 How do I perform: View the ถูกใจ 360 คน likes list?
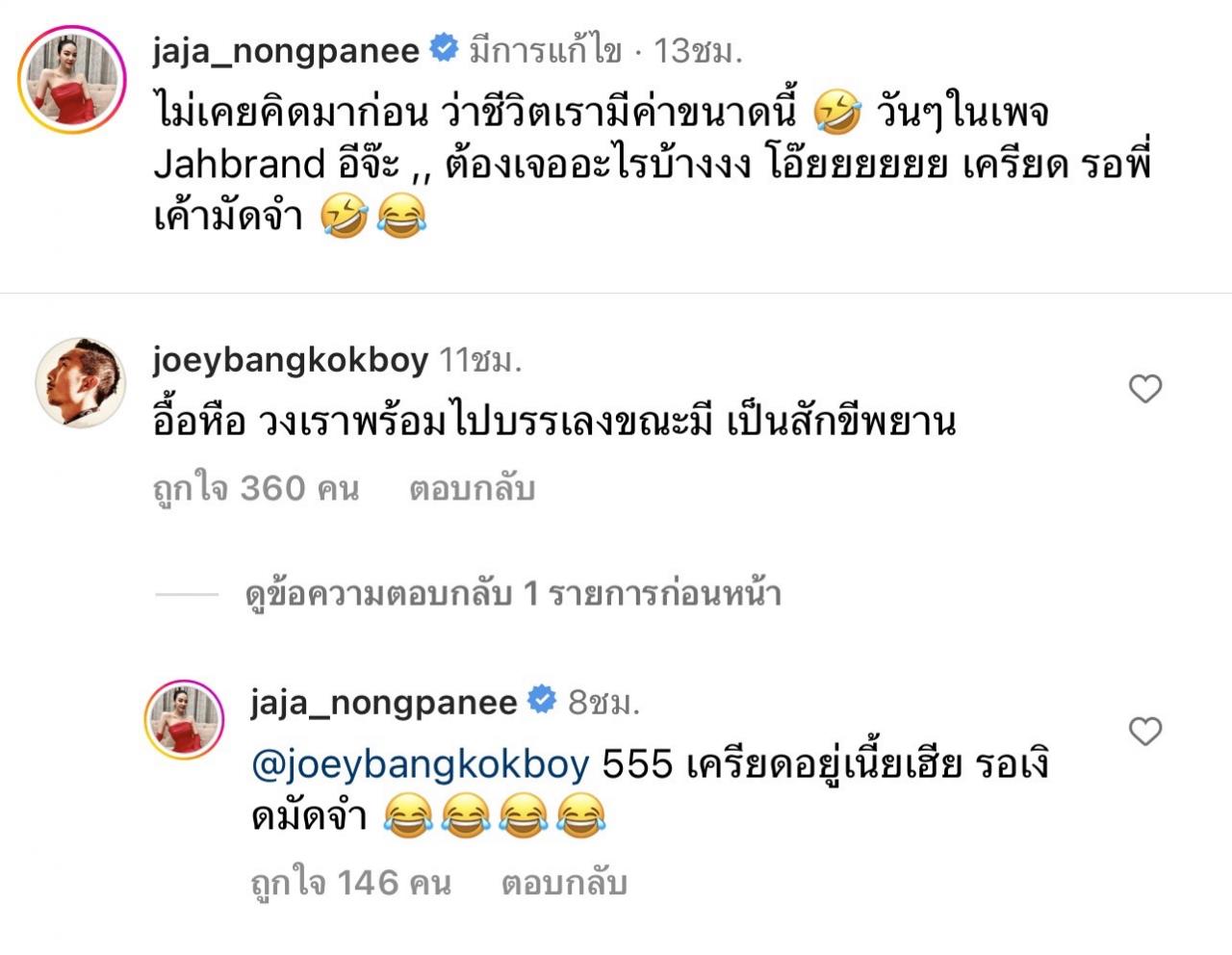click(x=256, y=489)
